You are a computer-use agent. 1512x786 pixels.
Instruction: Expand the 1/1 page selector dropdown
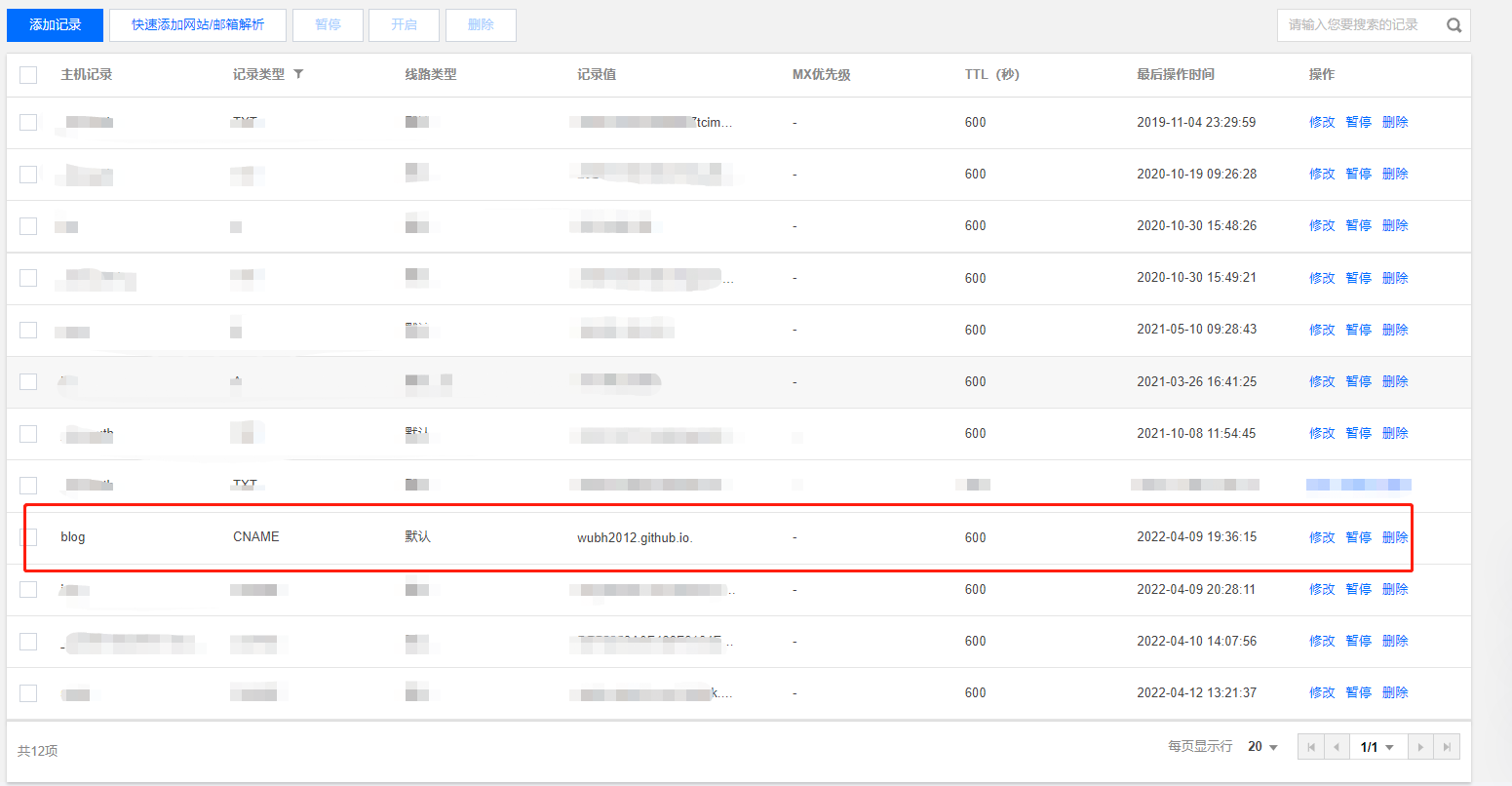1377,747
